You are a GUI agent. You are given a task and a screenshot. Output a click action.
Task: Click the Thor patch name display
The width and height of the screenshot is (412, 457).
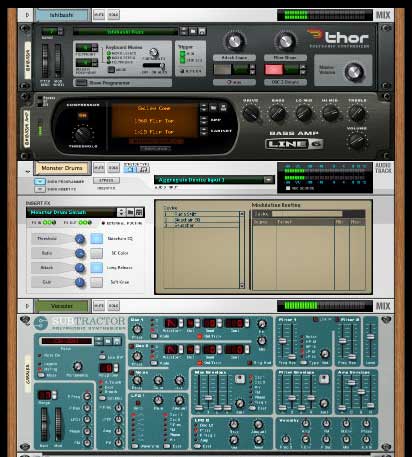[126, 32]
